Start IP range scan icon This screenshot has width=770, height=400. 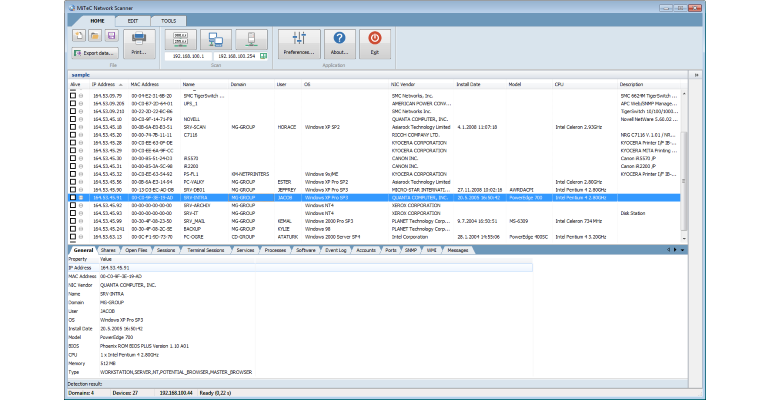pyautogui.click(x=181, y=40)
